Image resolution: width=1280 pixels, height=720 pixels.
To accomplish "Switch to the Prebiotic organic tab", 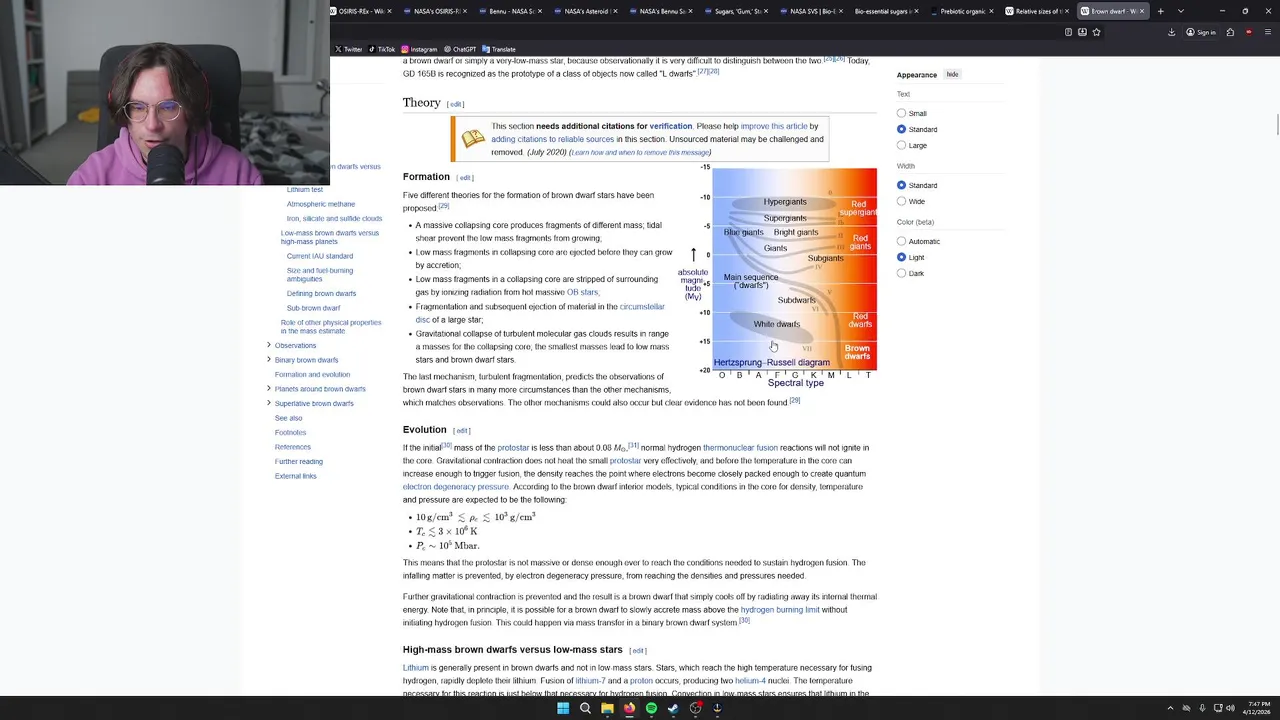I will (x=960, y=11).
